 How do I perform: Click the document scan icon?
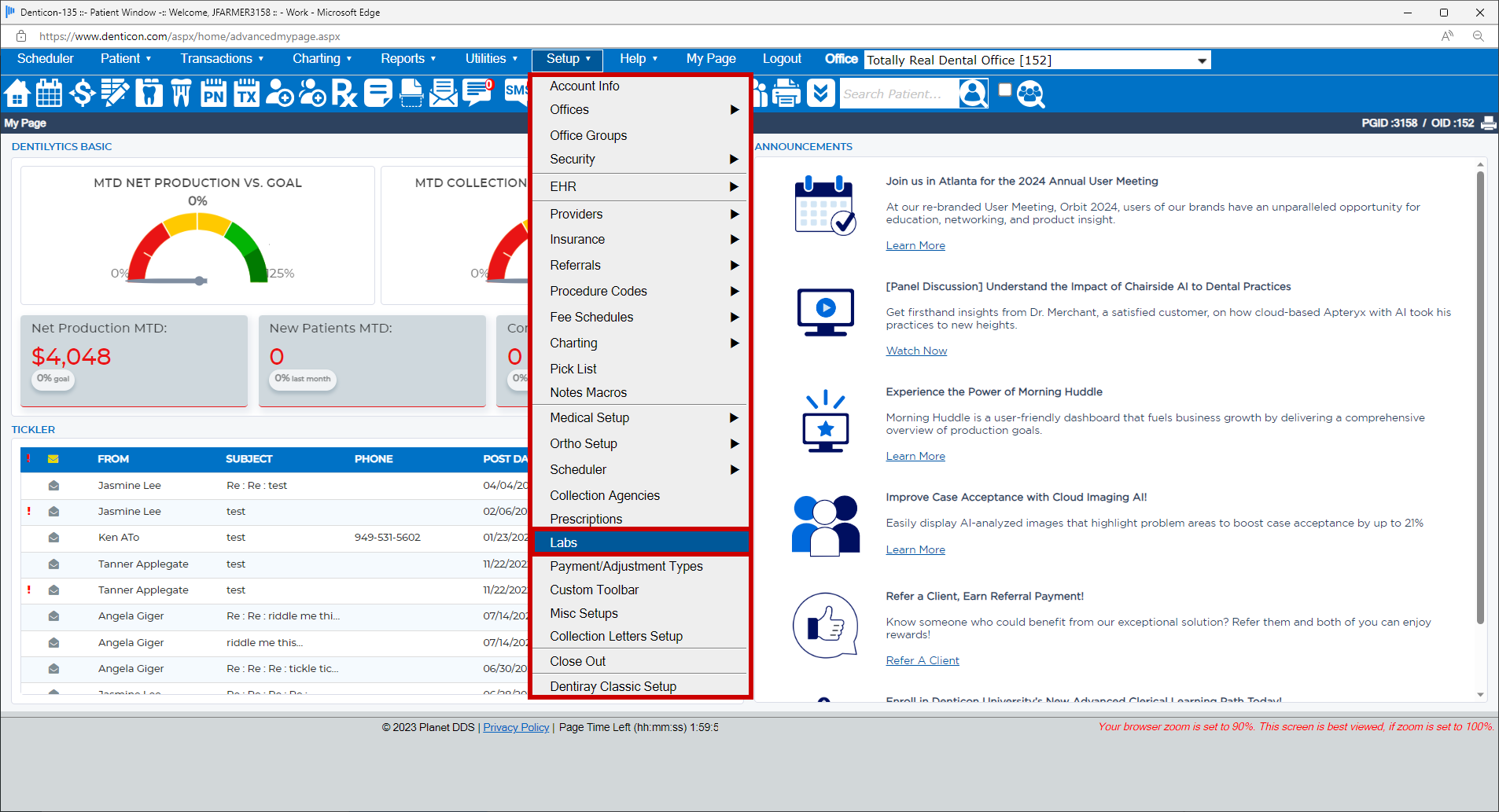411,93
